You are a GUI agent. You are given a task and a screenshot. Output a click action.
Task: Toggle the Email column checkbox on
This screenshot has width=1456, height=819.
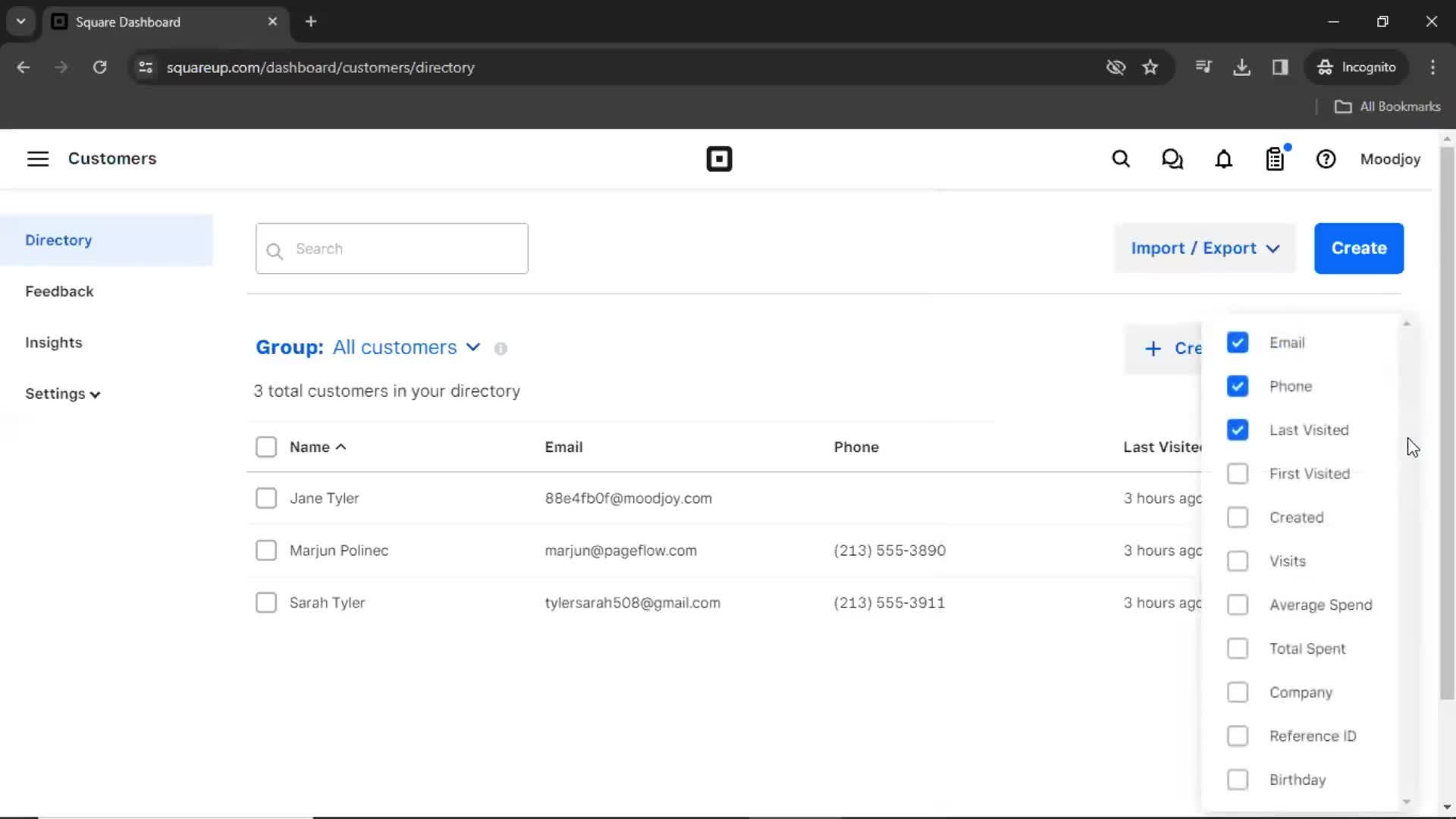[1237, 342]
